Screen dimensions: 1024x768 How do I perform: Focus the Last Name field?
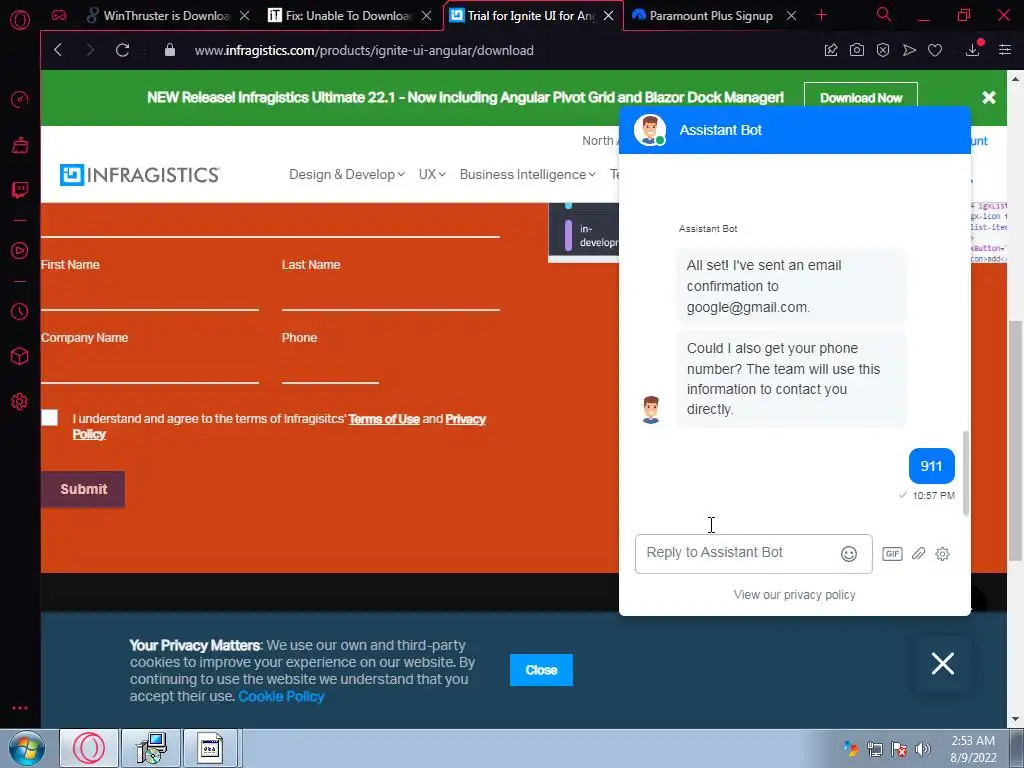(391, 294)
